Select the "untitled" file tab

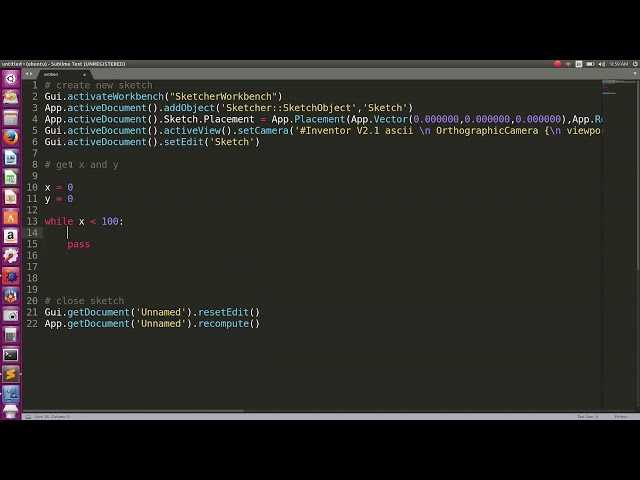(52, 74)
